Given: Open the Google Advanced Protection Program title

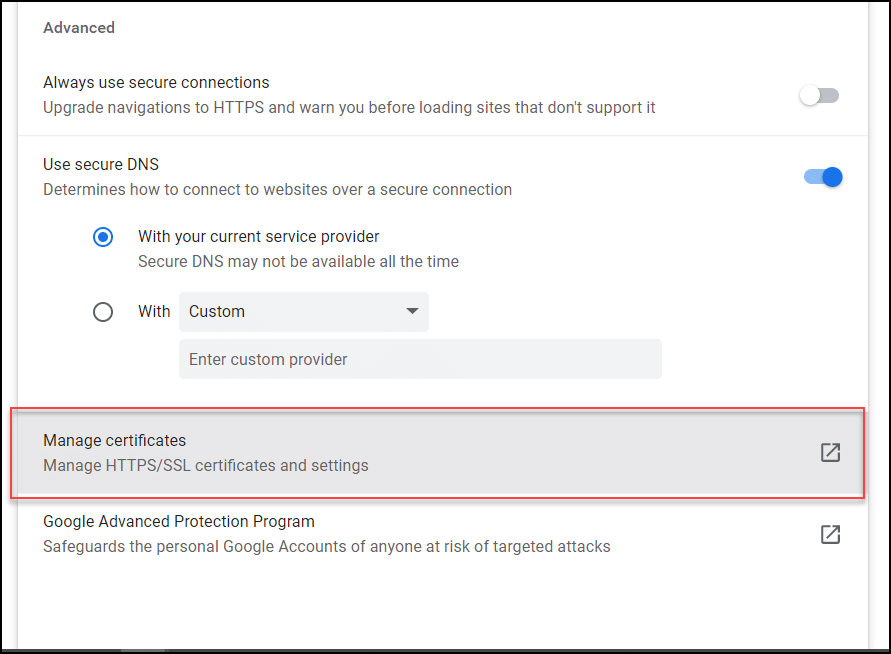Looking at the screenshot, I should click(x=179, y=521).
